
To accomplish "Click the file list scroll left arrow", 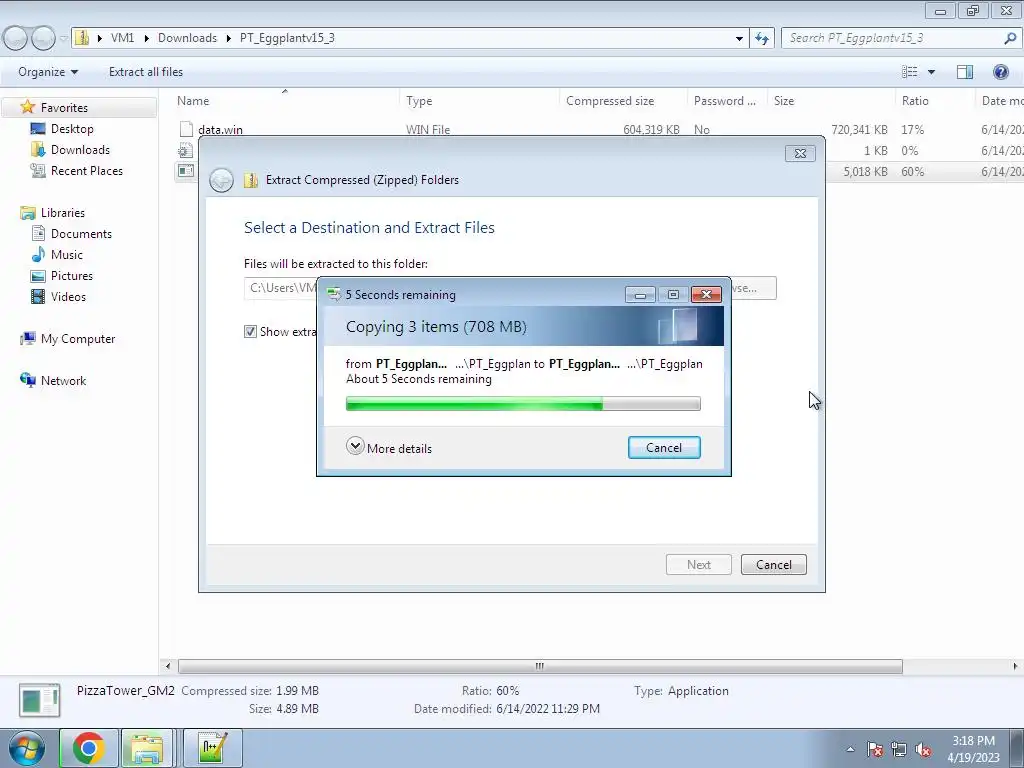I will coord(168,666).
